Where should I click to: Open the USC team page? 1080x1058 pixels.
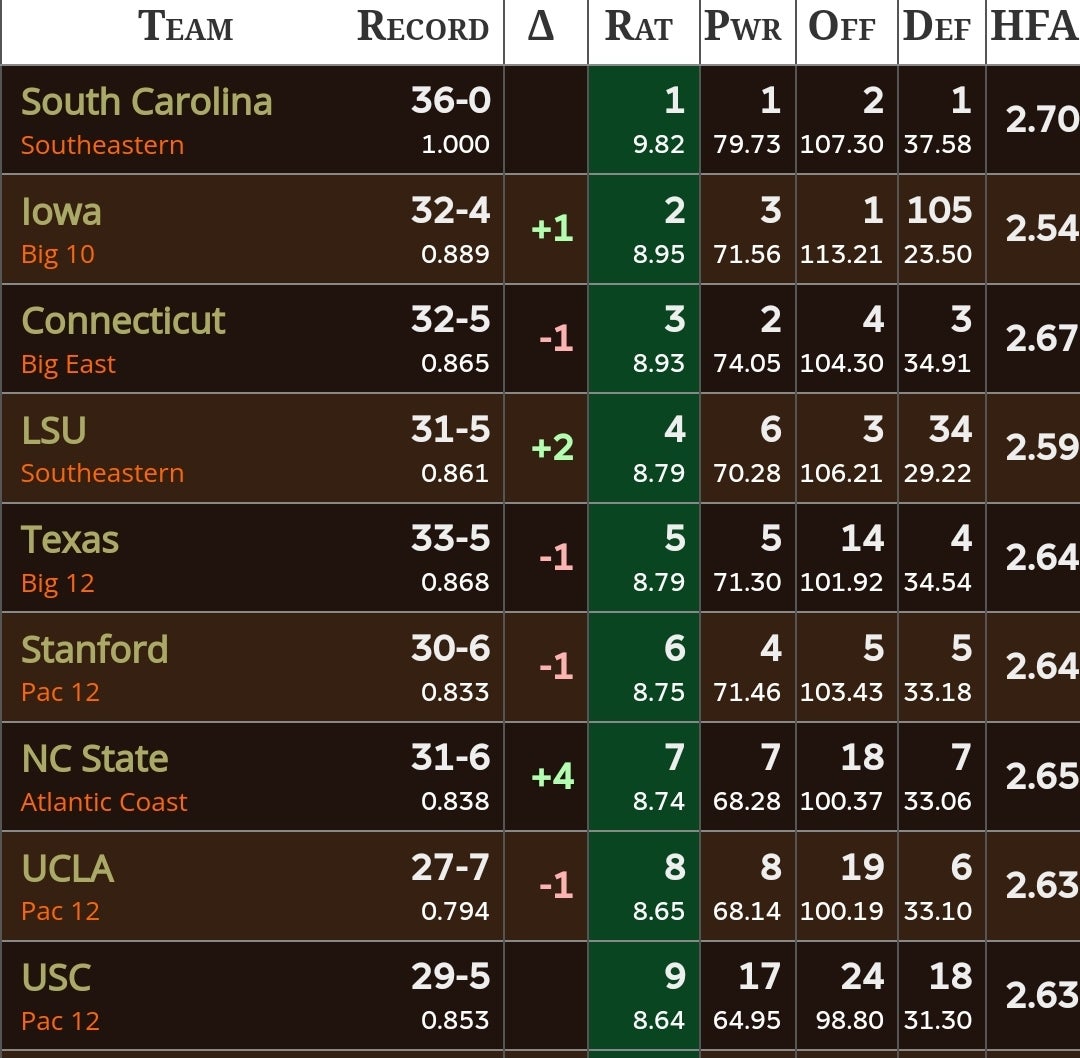point(56,978)
